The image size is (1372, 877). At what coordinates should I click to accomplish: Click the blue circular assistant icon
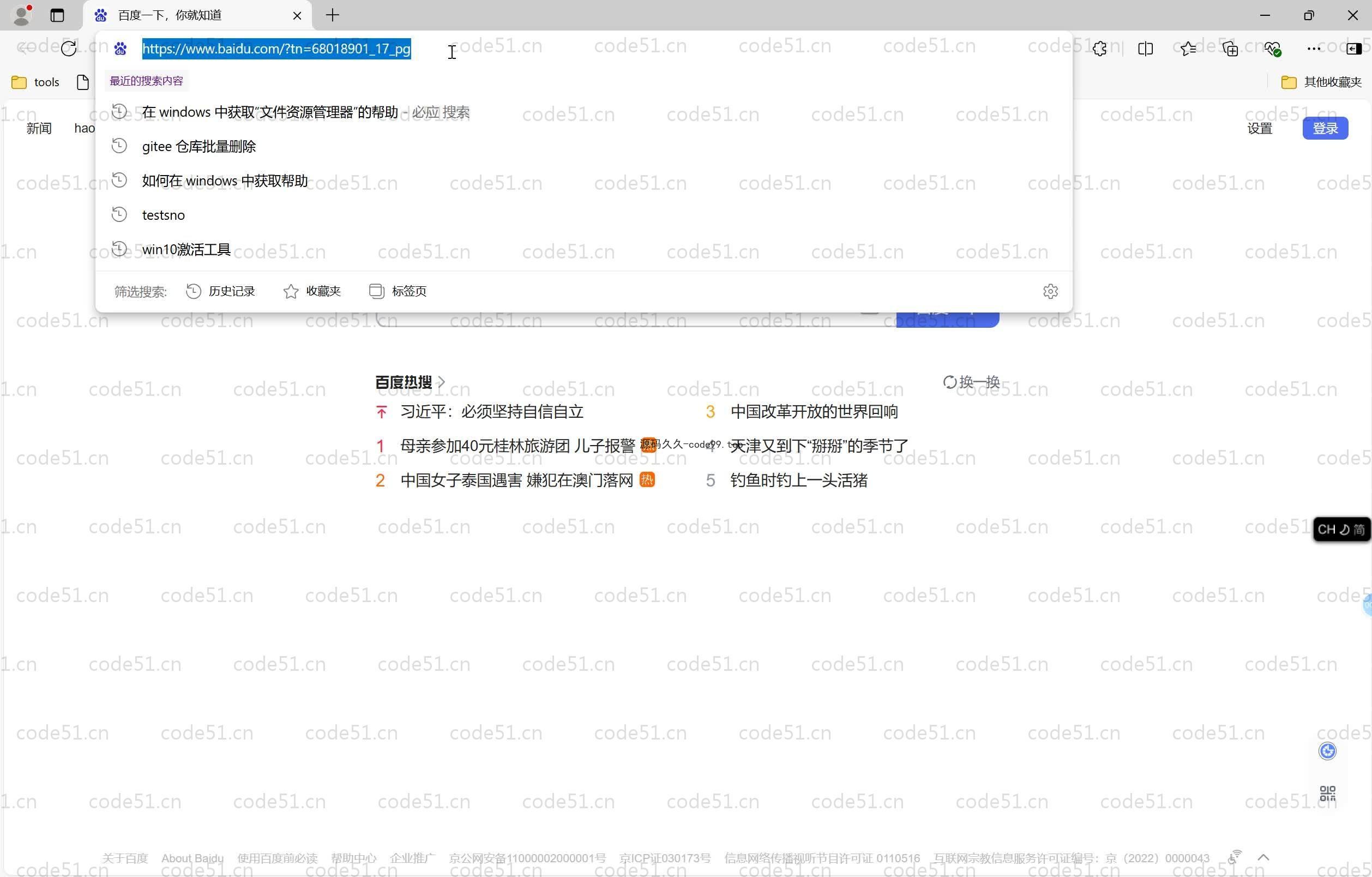click(x=1328, y=751)
